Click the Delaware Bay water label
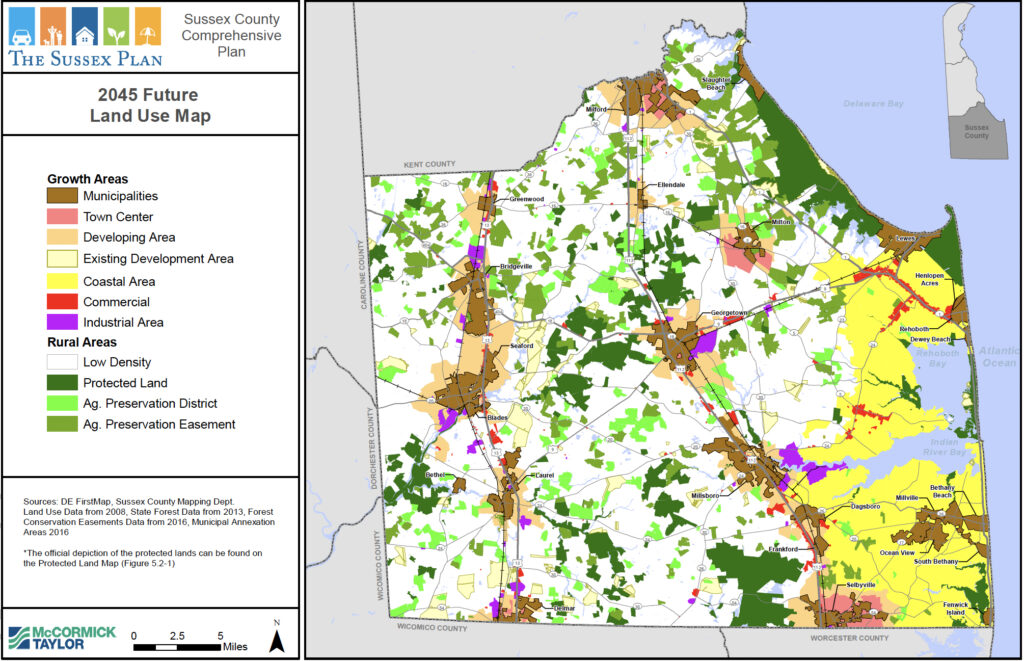The height and width of the screenshot is (661, 1024). coord(873,104)
